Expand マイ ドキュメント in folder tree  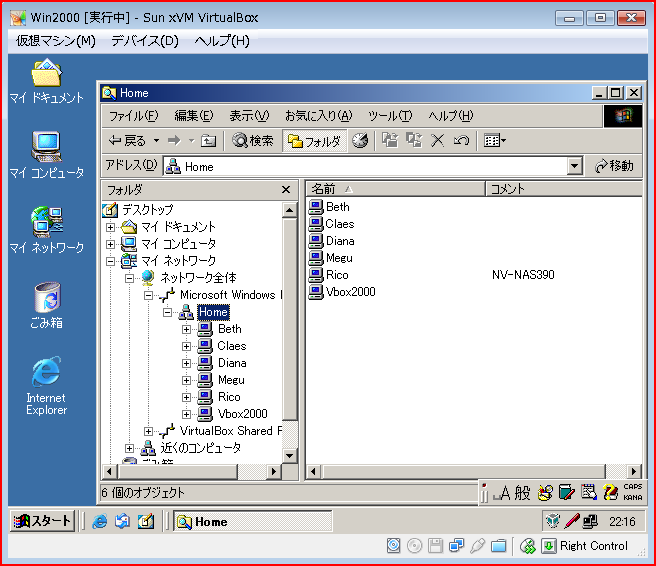(x=110, y=227)
